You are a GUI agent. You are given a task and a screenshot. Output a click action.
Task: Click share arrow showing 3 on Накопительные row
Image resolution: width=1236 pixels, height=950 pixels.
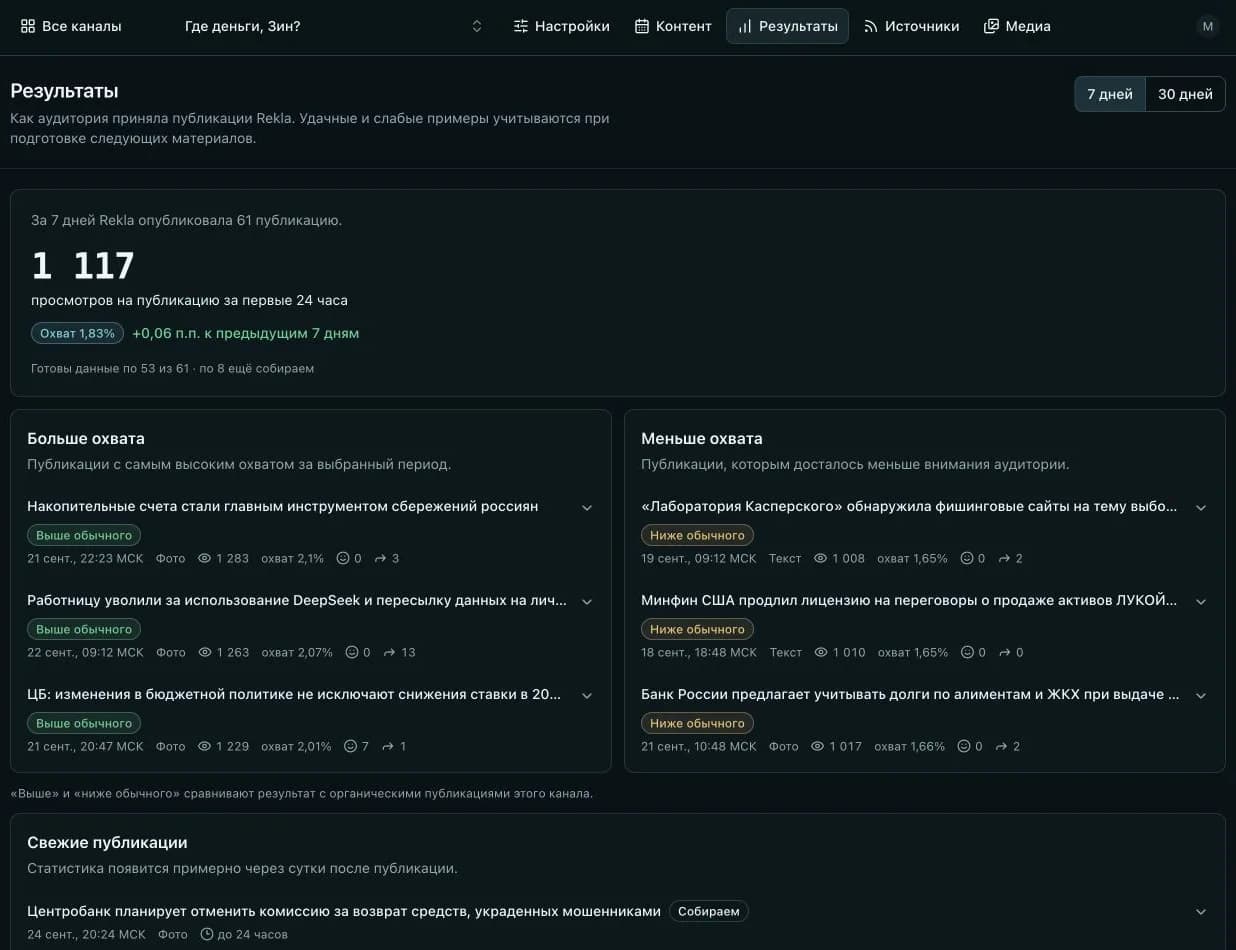(380, 558)
